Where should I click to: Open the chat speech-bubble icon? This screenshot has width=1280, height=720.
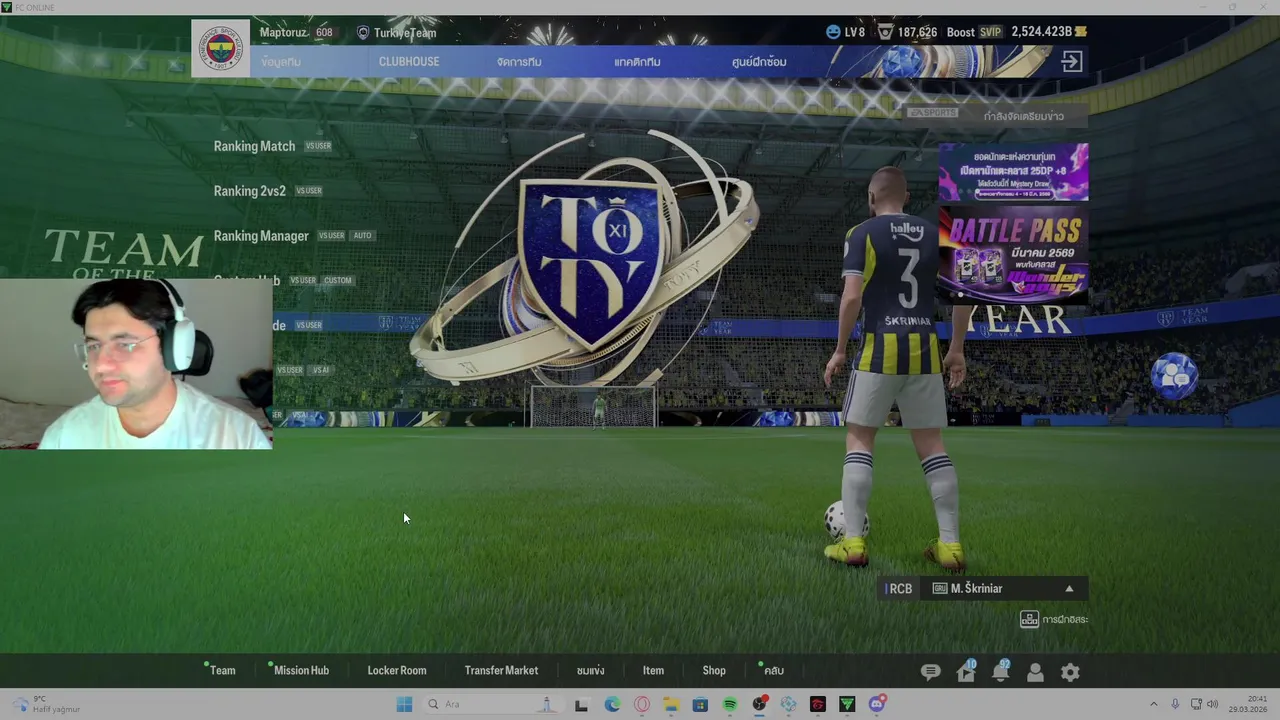(930, 672)
